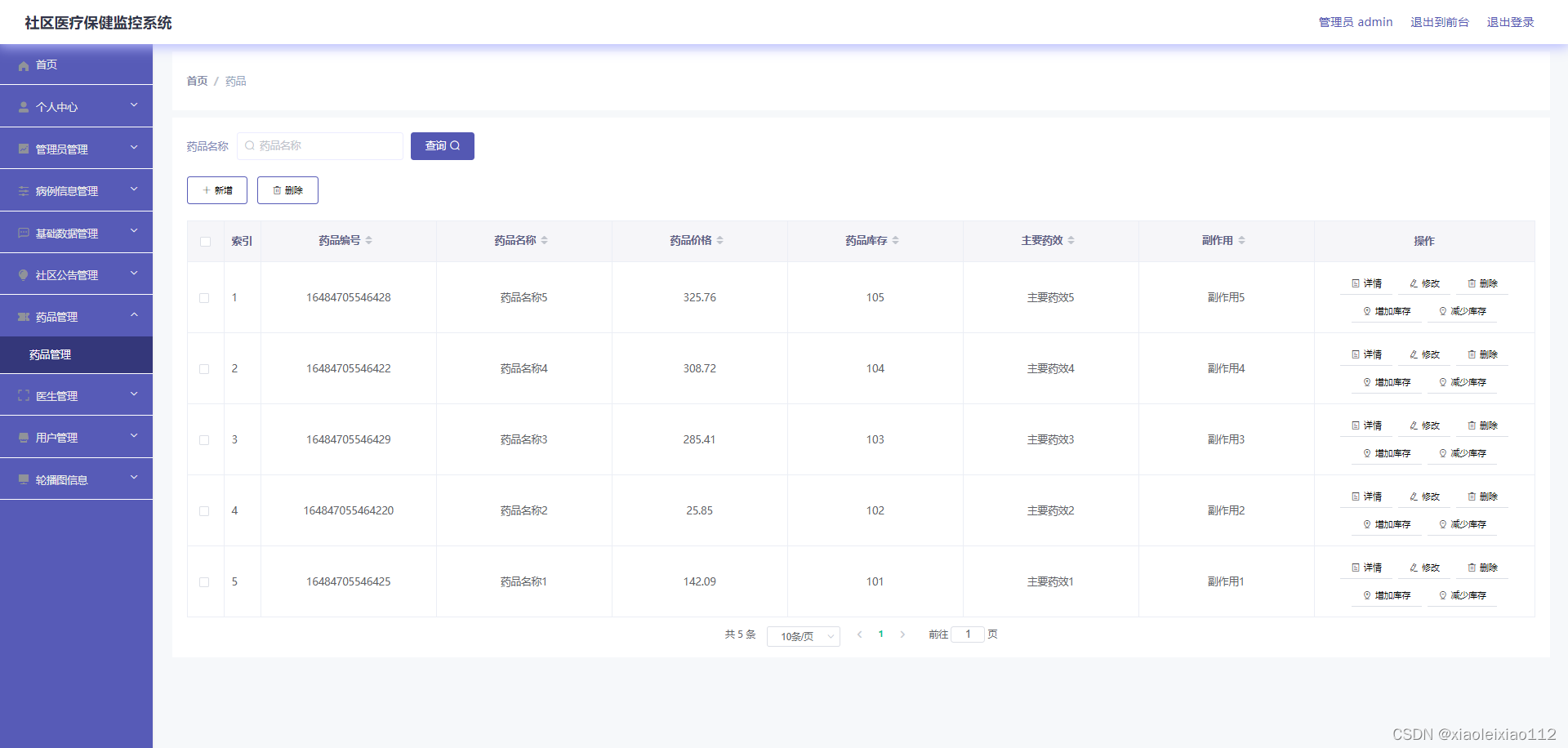Expand the 医生管理 chevron

134,394
